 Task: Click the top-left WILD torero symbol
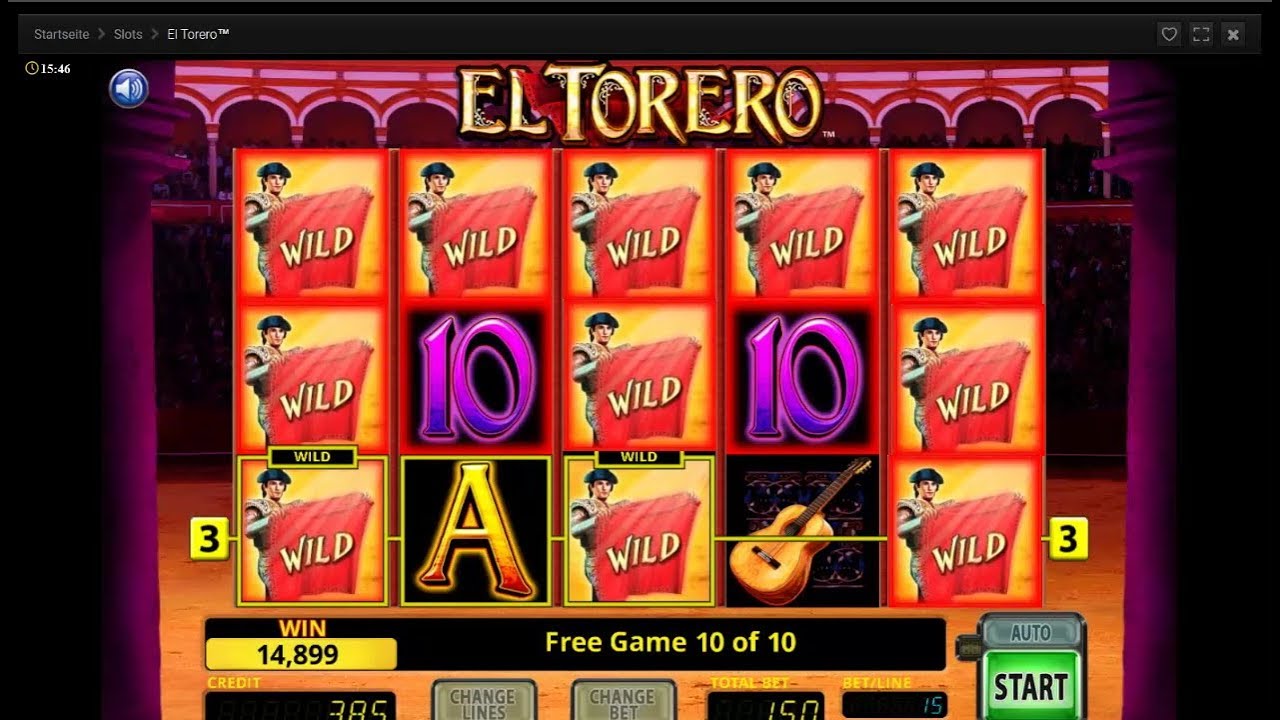pos(312,225)
